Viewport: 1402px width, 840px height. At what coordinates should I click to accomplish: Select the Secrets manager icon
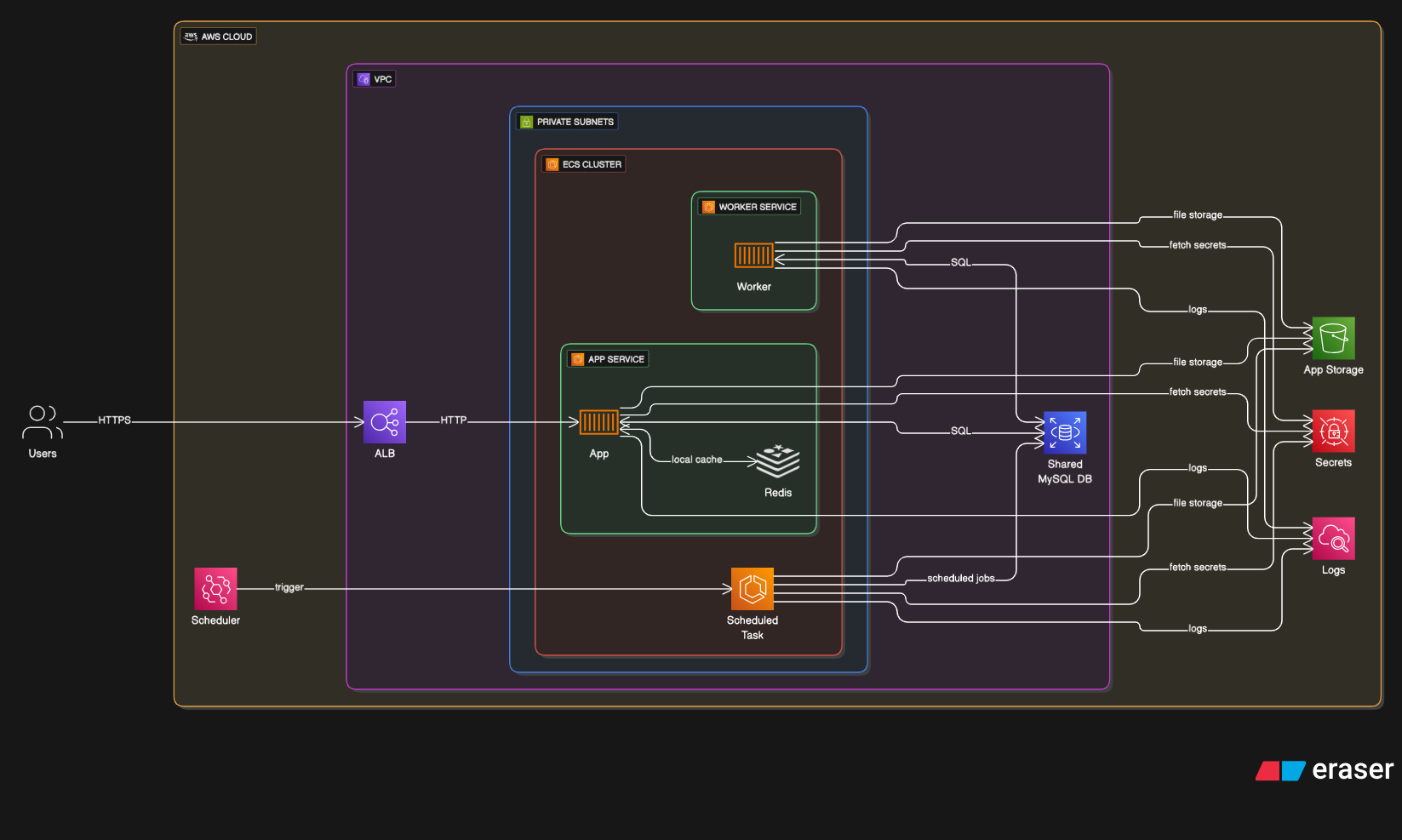click(1333, 431)
